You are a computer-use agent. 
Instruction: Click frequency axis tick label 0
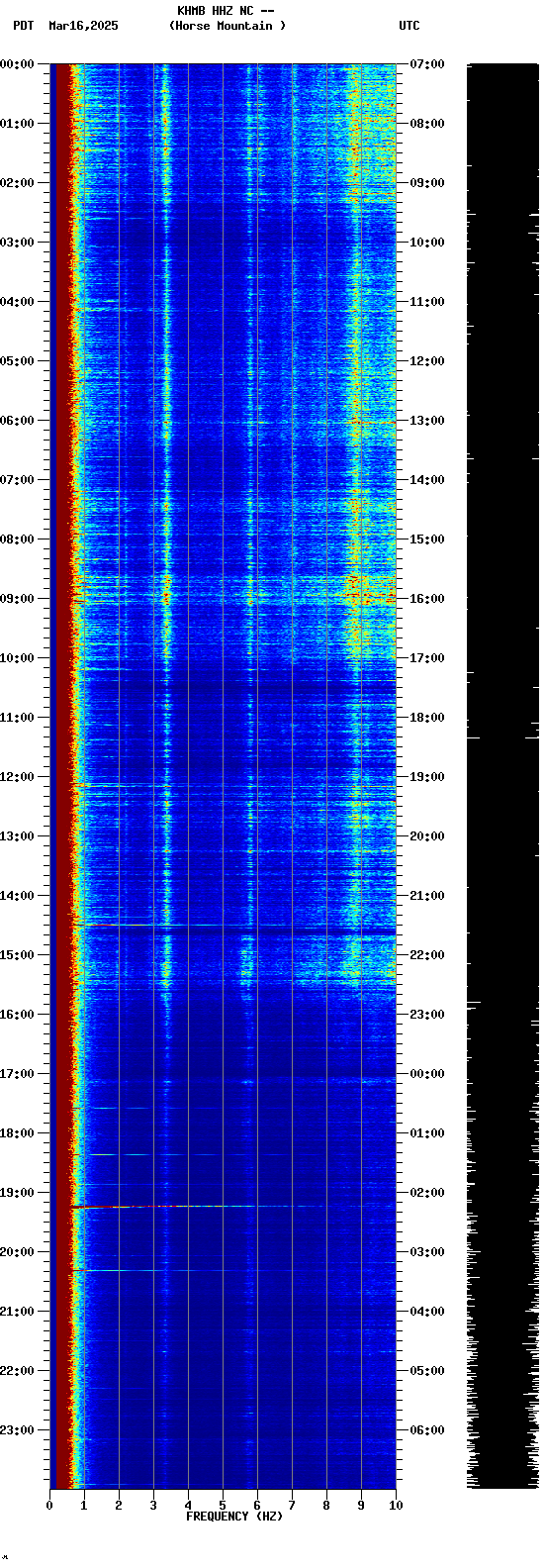pos(49,1506)
